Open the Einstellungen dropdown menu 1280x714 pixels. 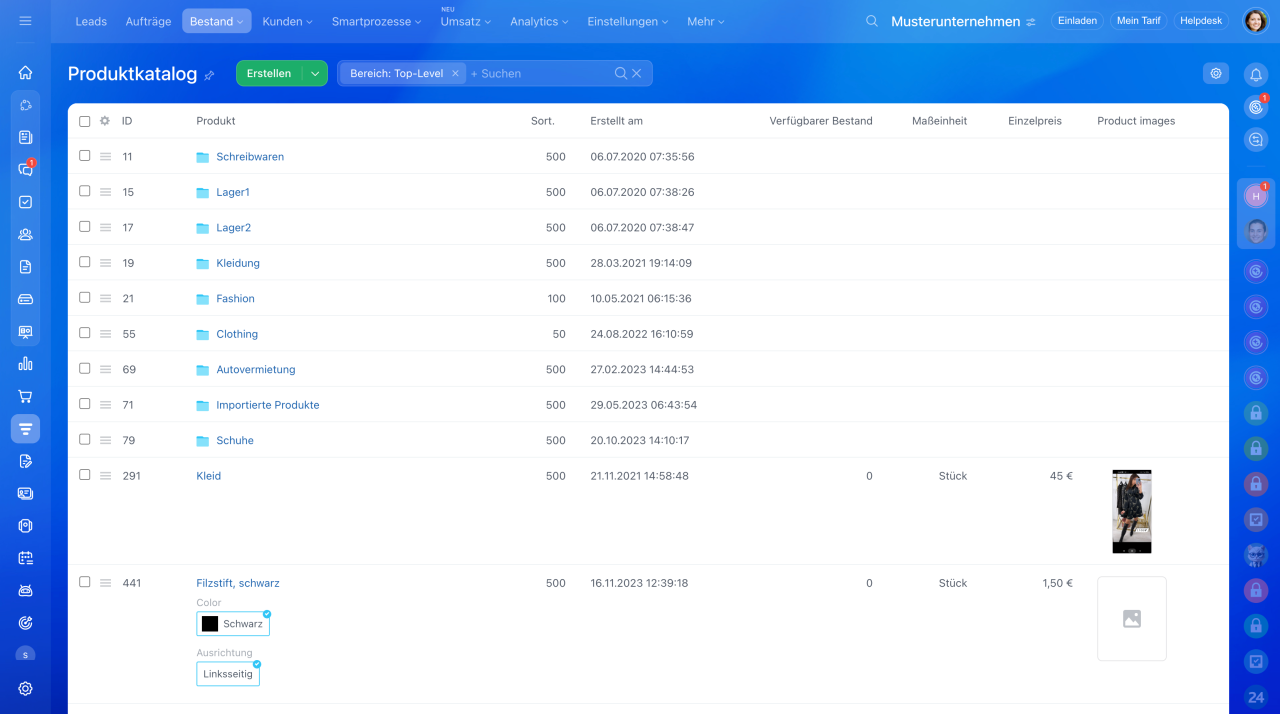pos(629,21)
